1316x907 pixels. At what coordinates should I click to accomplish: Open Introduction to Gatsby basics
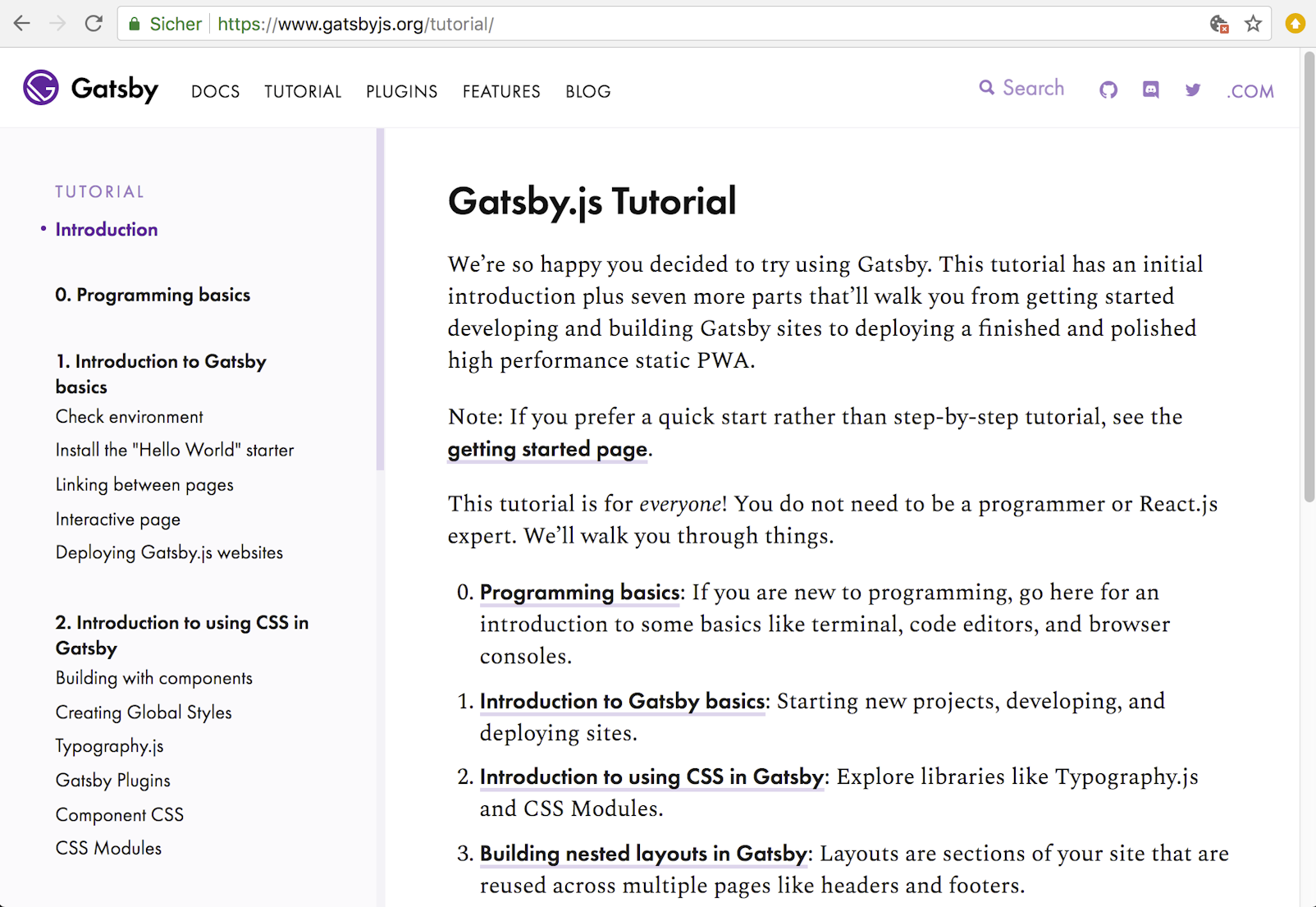623,701
